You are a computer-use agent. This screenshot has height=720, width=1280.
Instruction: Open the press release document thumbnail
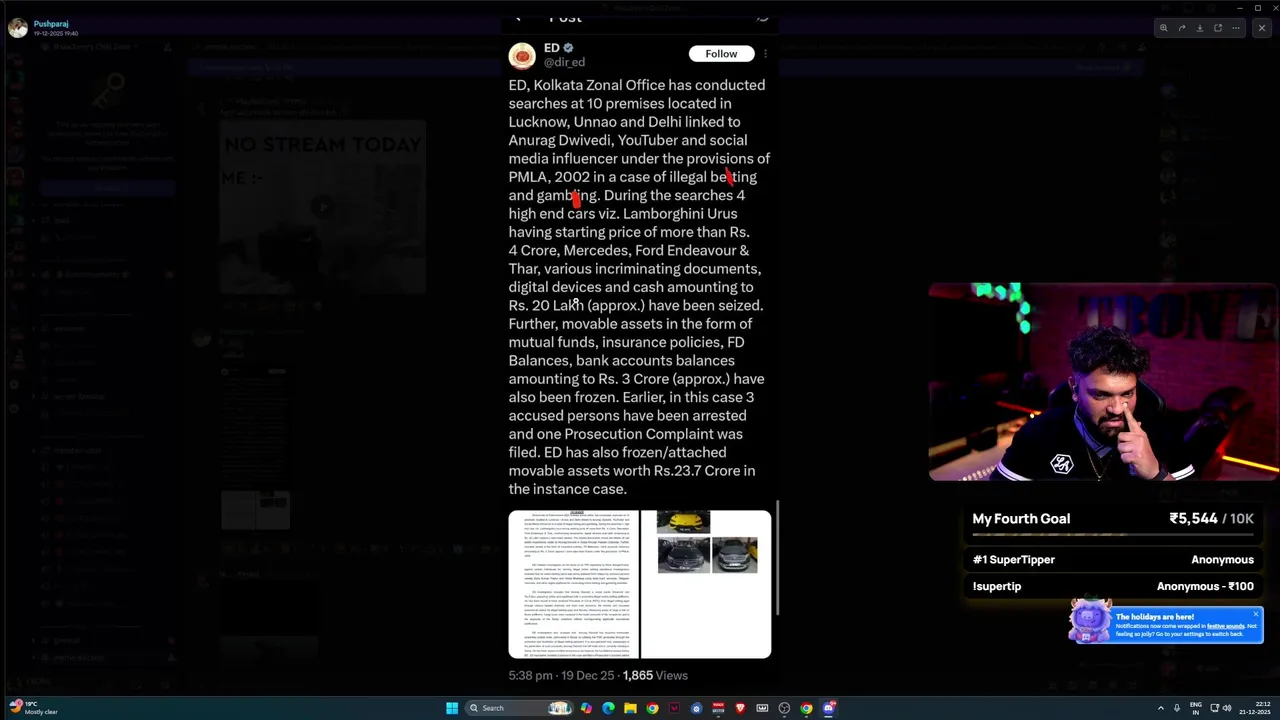coord(573,584)
